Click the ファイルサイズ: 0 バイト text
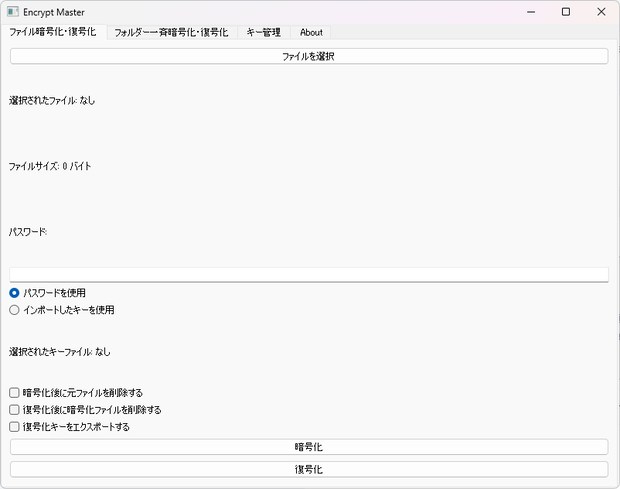This screenshot has width=620, height=489. (x=50, y=166)
